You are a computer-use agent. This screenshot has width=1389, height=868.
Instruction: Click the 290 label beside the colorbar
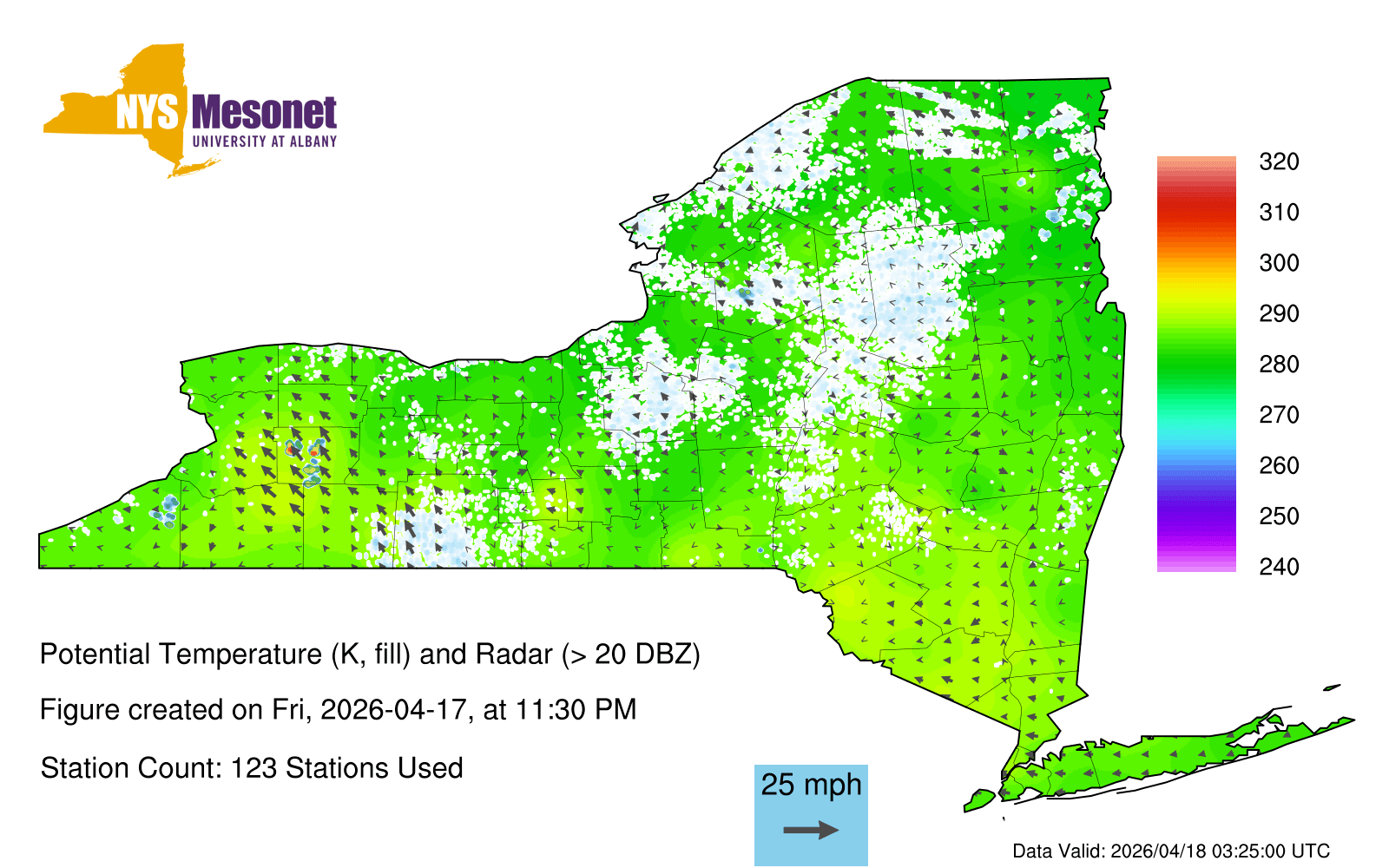point(1279,313)
